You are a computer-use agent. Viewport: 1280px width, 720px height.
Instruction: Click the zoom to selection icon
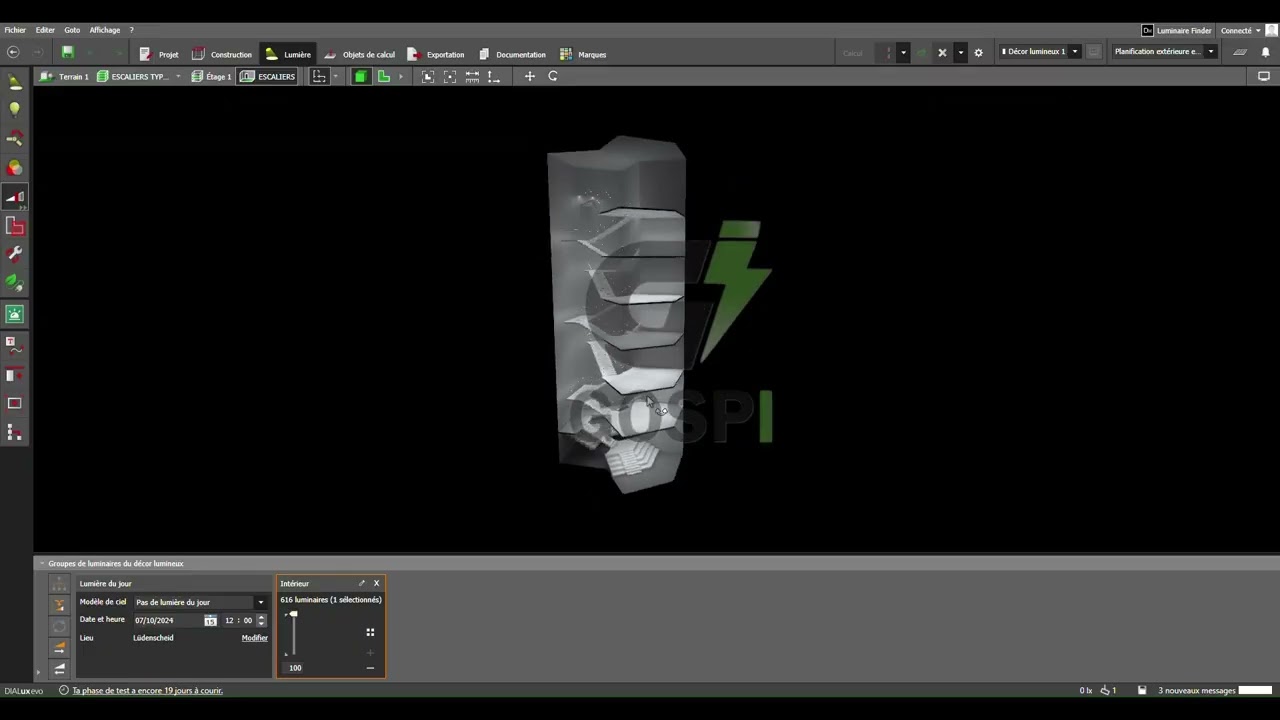pos(450,76)
